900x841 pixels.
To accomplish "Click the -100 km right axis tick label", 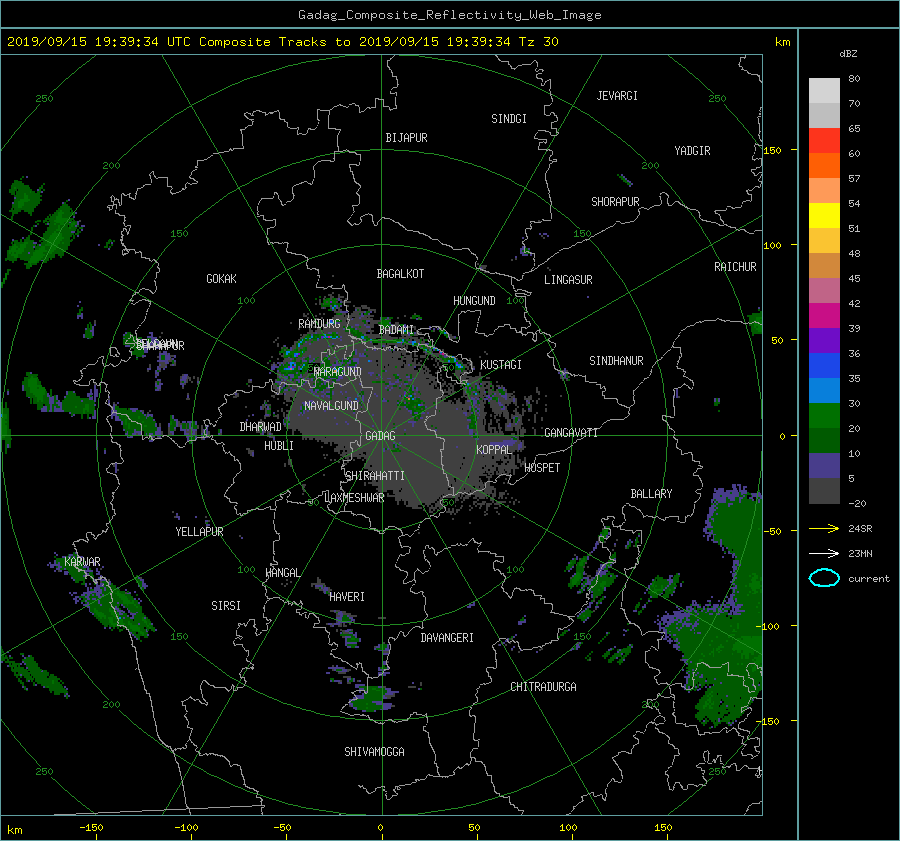I will (769, 626).
